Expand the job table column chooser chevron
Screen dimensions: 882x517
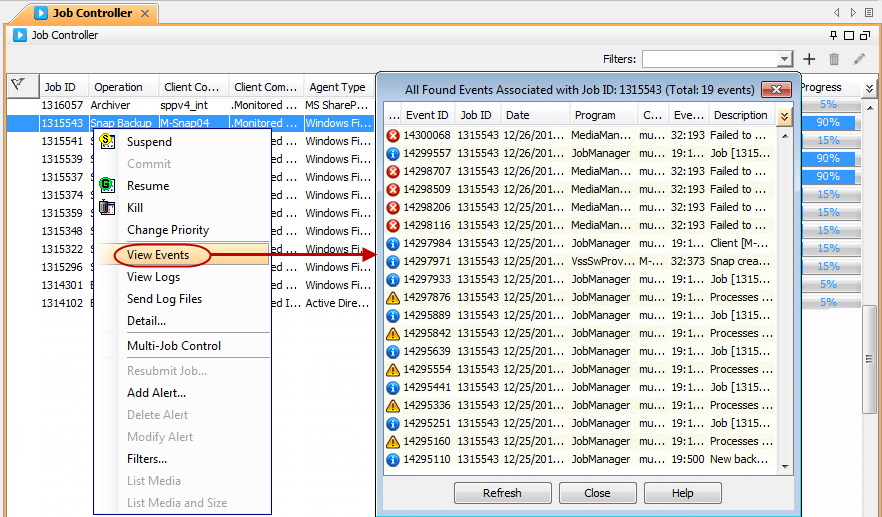click(869, 88)
